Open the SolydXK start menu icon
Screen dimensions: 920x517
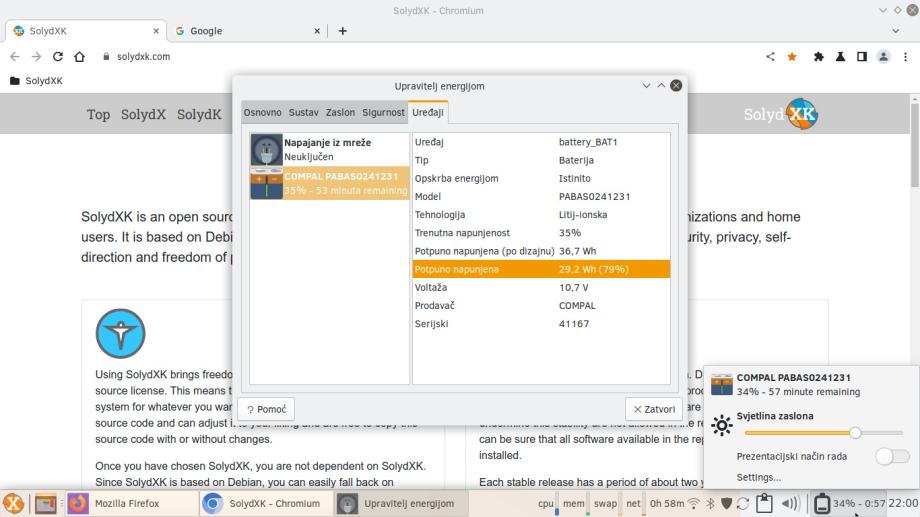tap(13, 504)
